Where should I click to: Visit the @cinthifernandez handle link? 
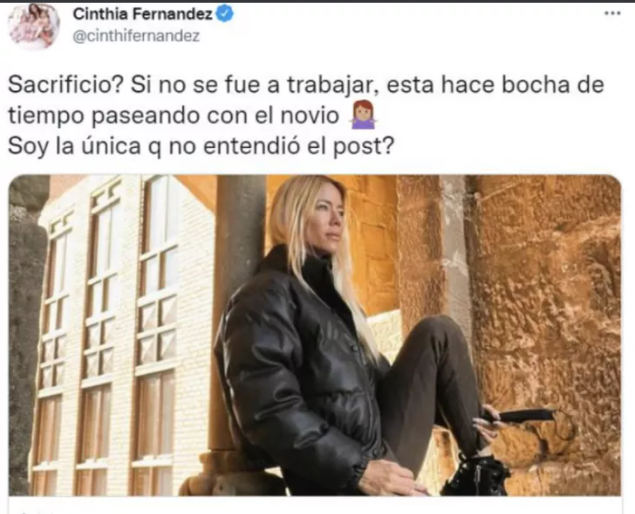[136, 36]
